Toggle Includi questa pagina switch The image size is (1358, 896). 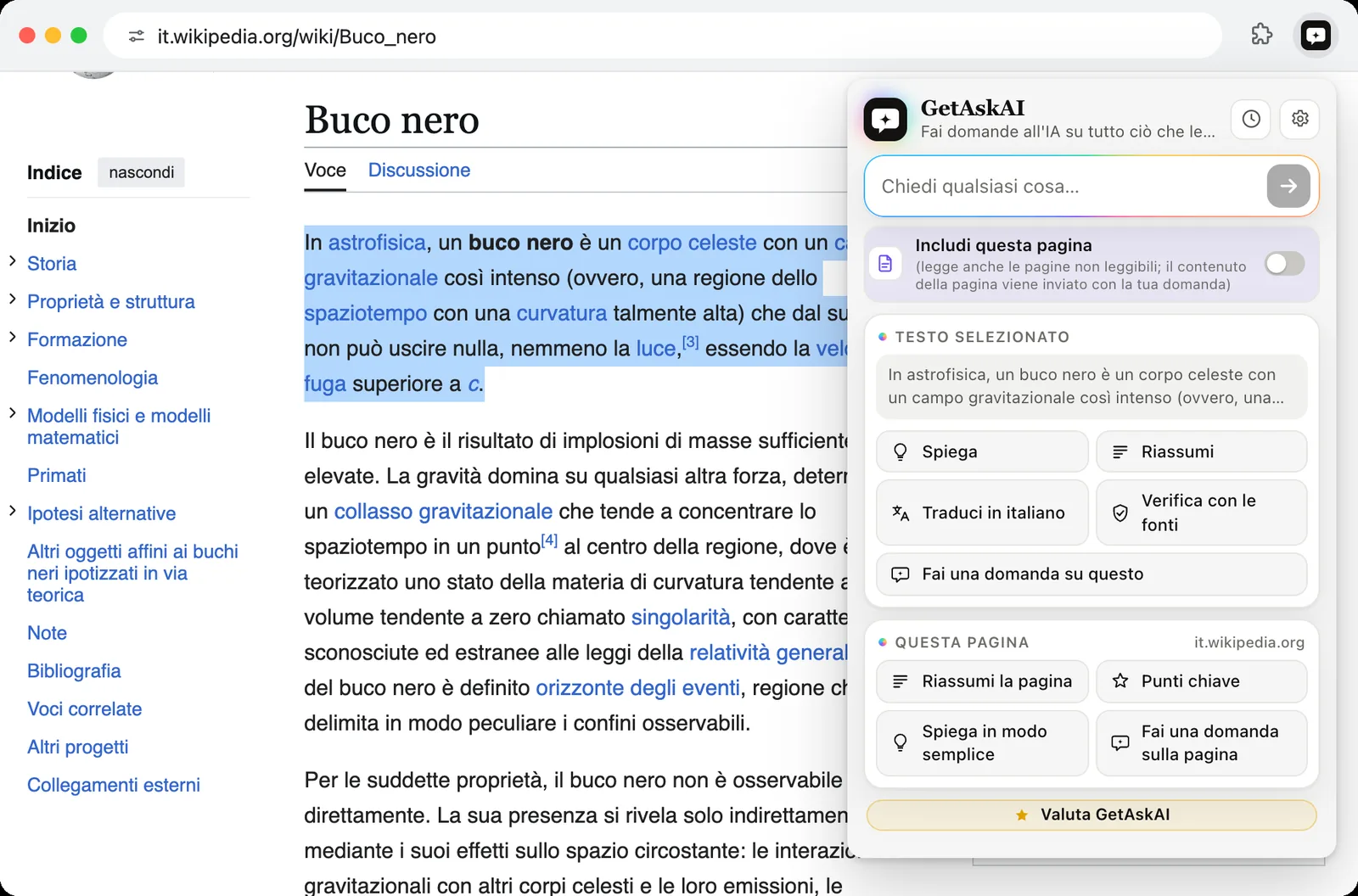coord(1284,264)
